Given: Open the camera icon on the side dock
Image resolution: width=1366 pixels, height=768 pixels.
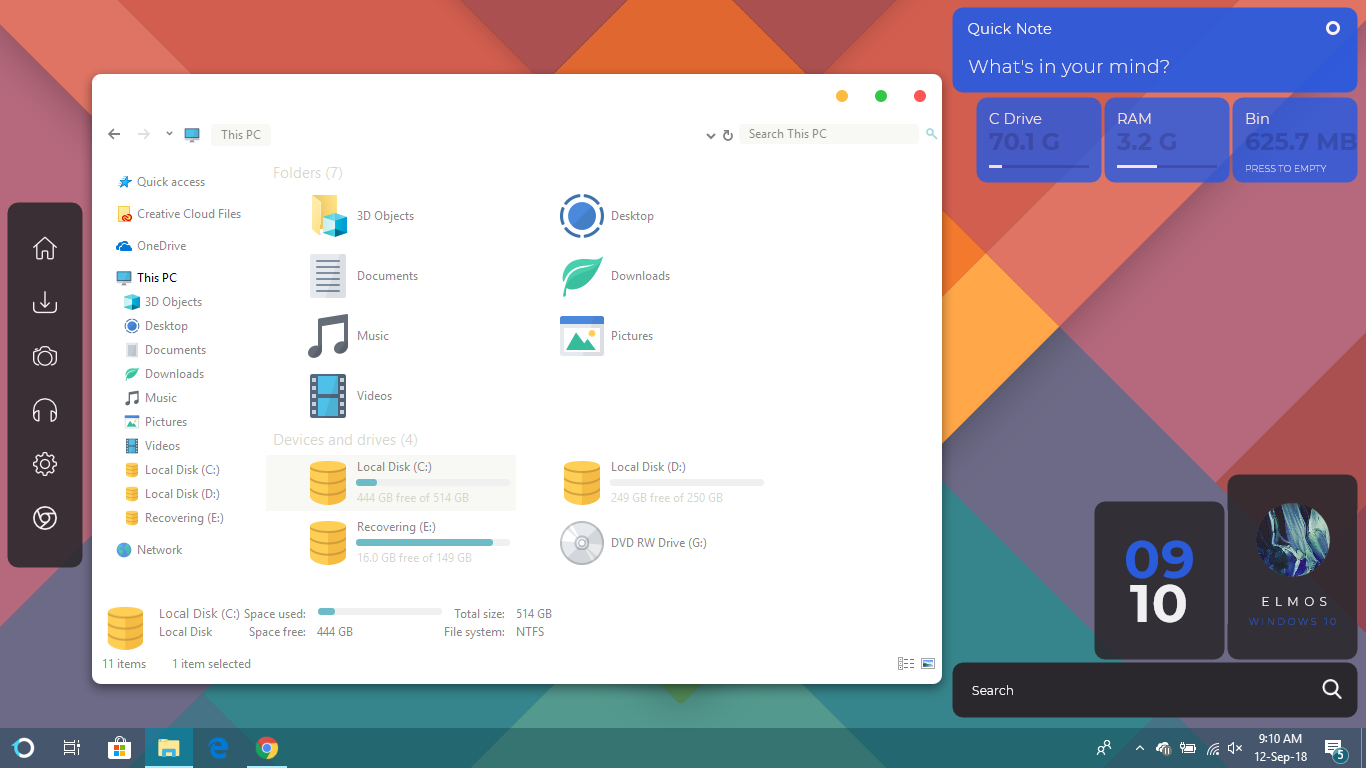Looking at the screenshot, I should coord(44,356).
